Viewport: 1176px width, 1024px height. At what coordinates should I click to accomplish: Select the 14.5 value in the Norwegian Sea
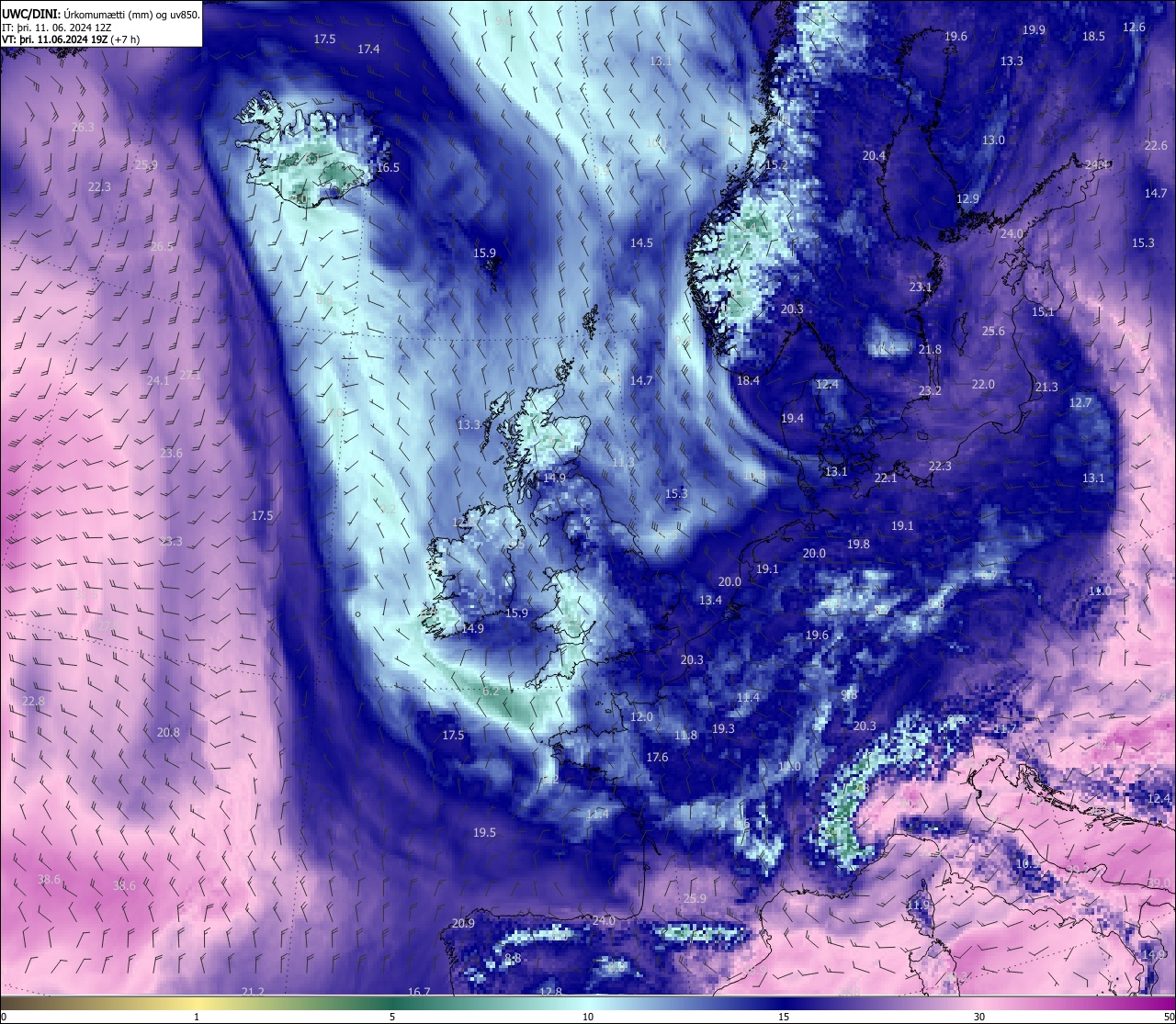[641, 243]
